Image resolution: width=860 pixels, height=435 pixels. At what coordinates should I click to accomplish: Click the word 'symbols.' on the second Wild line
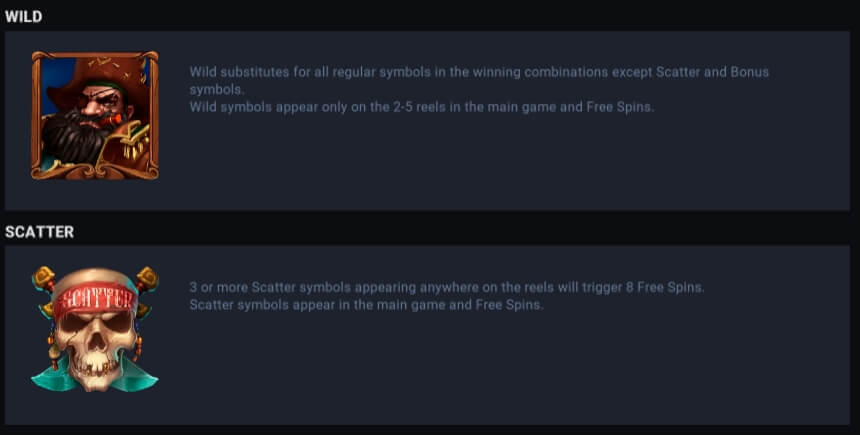coord(217,89)
